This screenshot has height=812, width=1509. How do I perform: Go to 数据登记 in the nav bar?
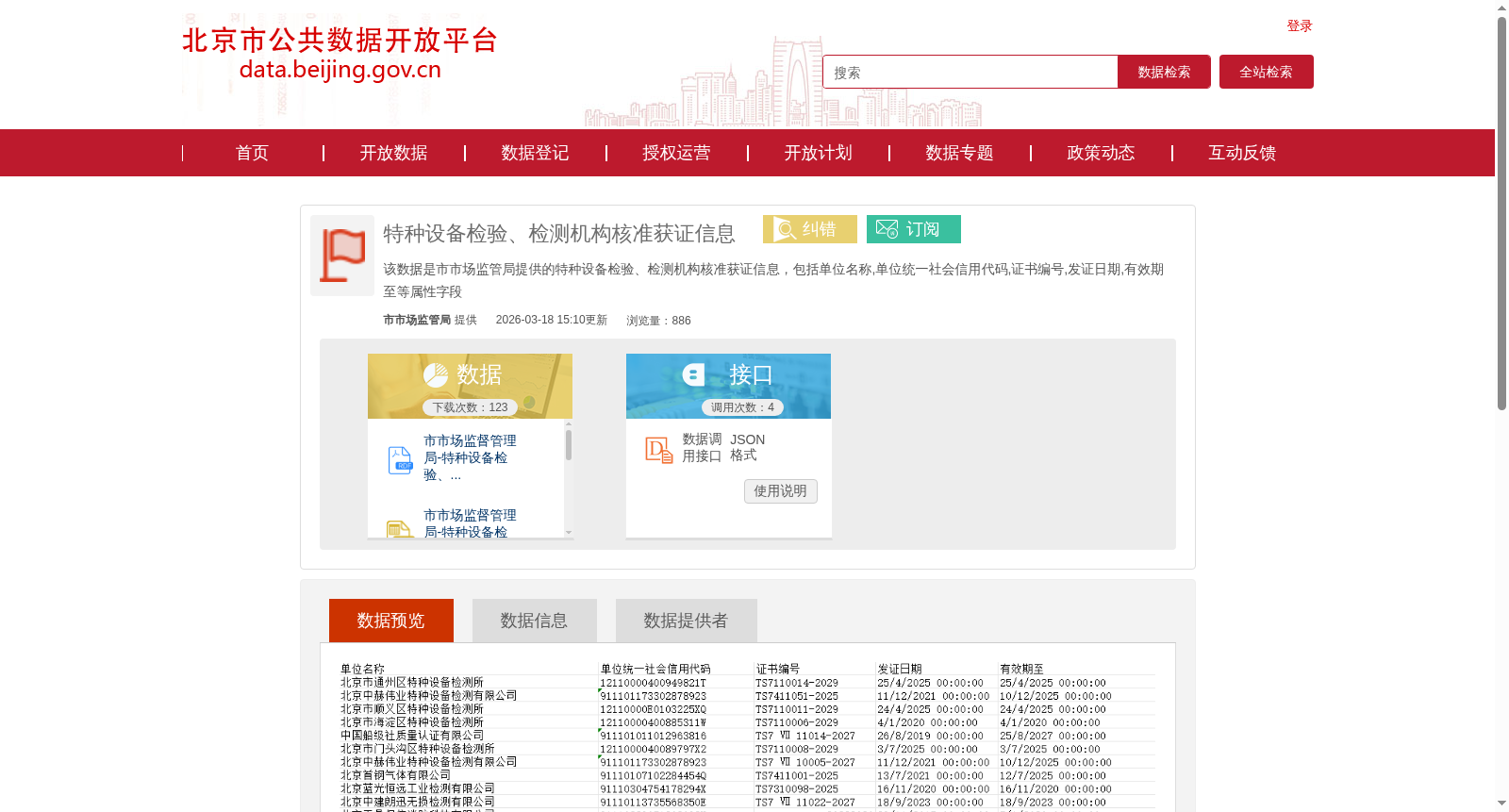coord(535,153)
